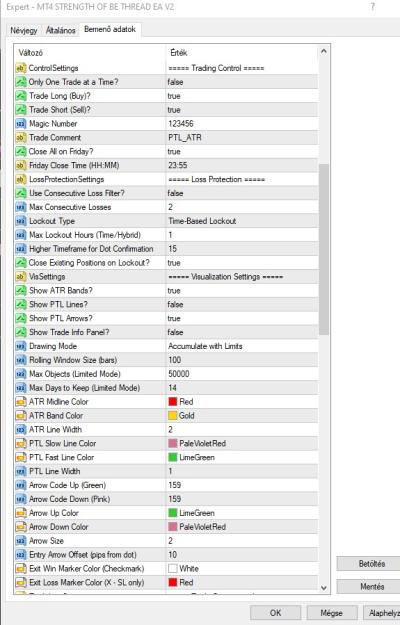The height and width of the screenshot is (625, 400).
Task: Click the Lockout Type icon
Action: (21, 221)
